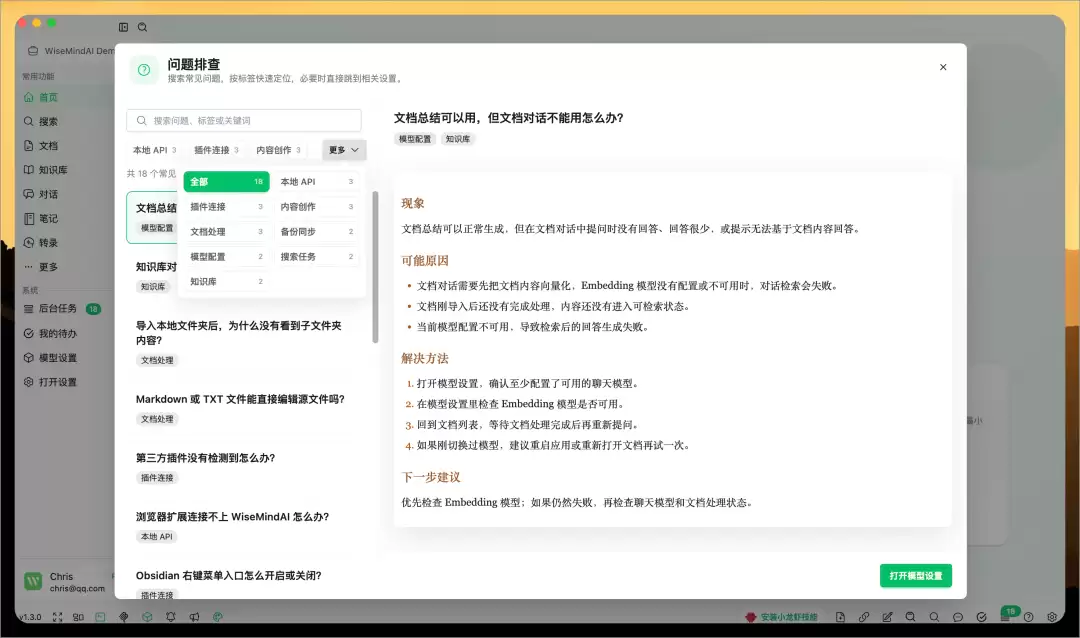Click the green terminal icon in status bar
Image resolution: width=1080 pixels, height=638 pixels.
(x=101, y=617)
